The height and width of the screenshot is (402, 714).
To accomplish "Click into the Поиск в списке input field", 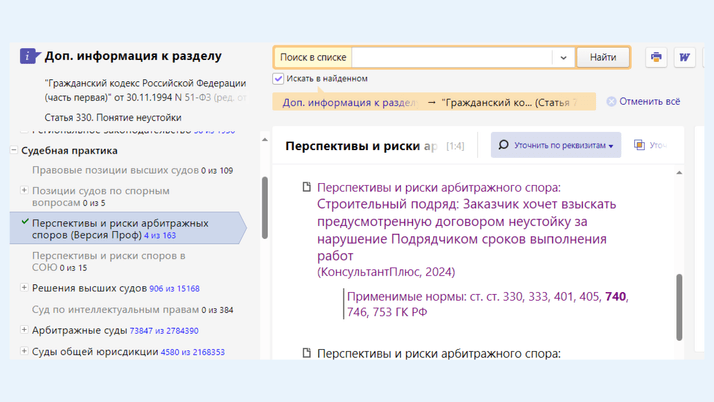I will (x=452, y=58).
